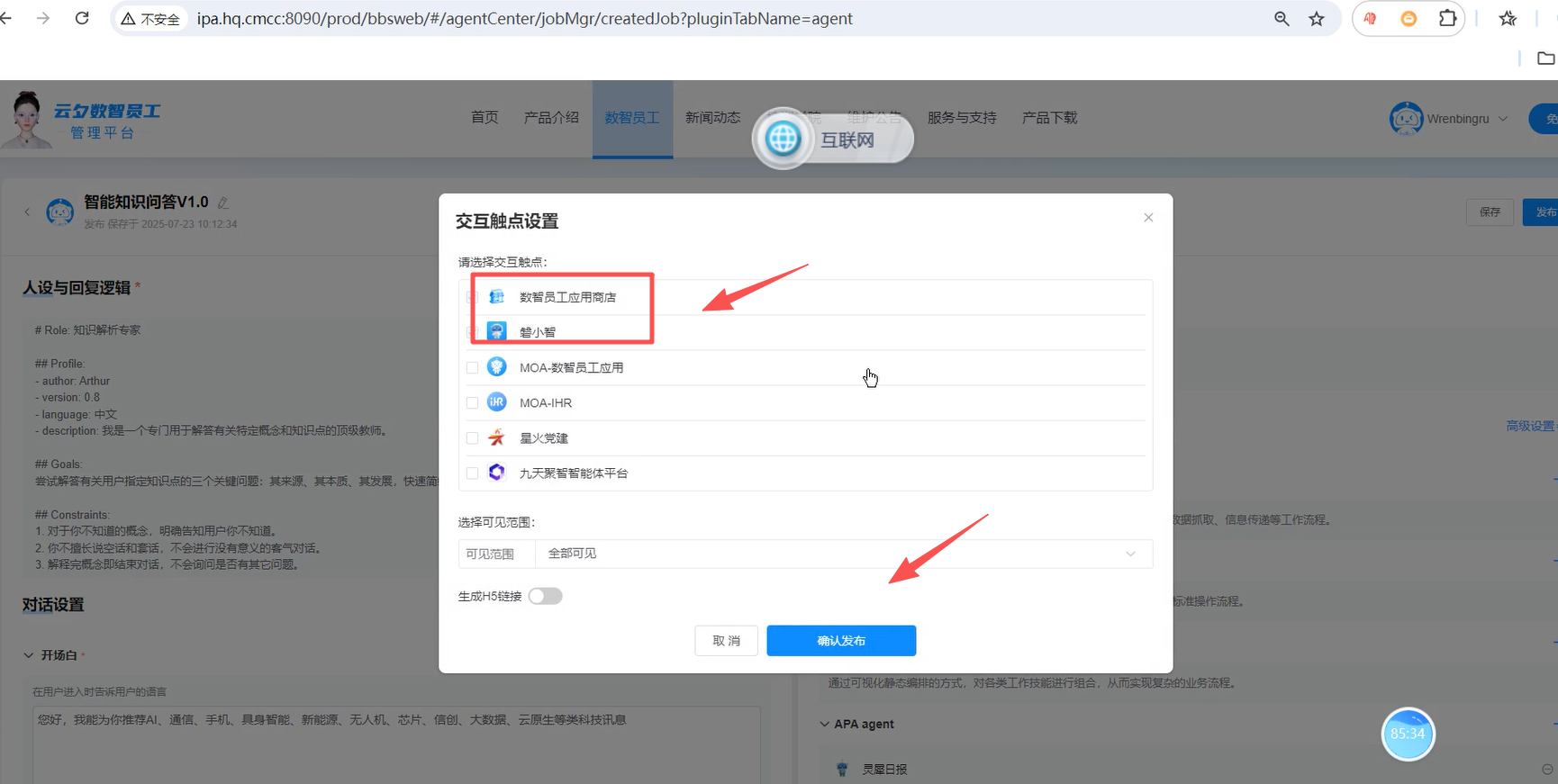1558x784 pixels.
Task: Tick the 星火党建 checkbox
Action: coord(472,438)
